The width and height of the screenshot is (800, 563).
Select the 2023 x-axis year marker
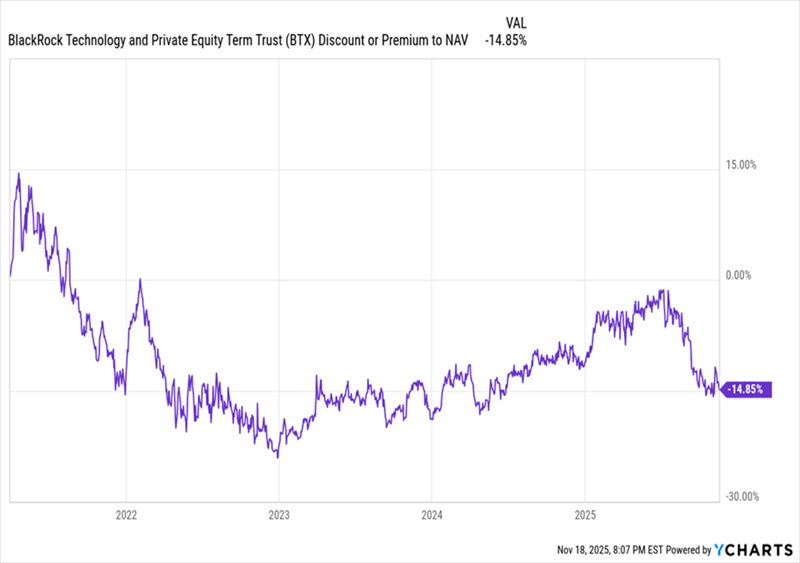pos(279,516)
